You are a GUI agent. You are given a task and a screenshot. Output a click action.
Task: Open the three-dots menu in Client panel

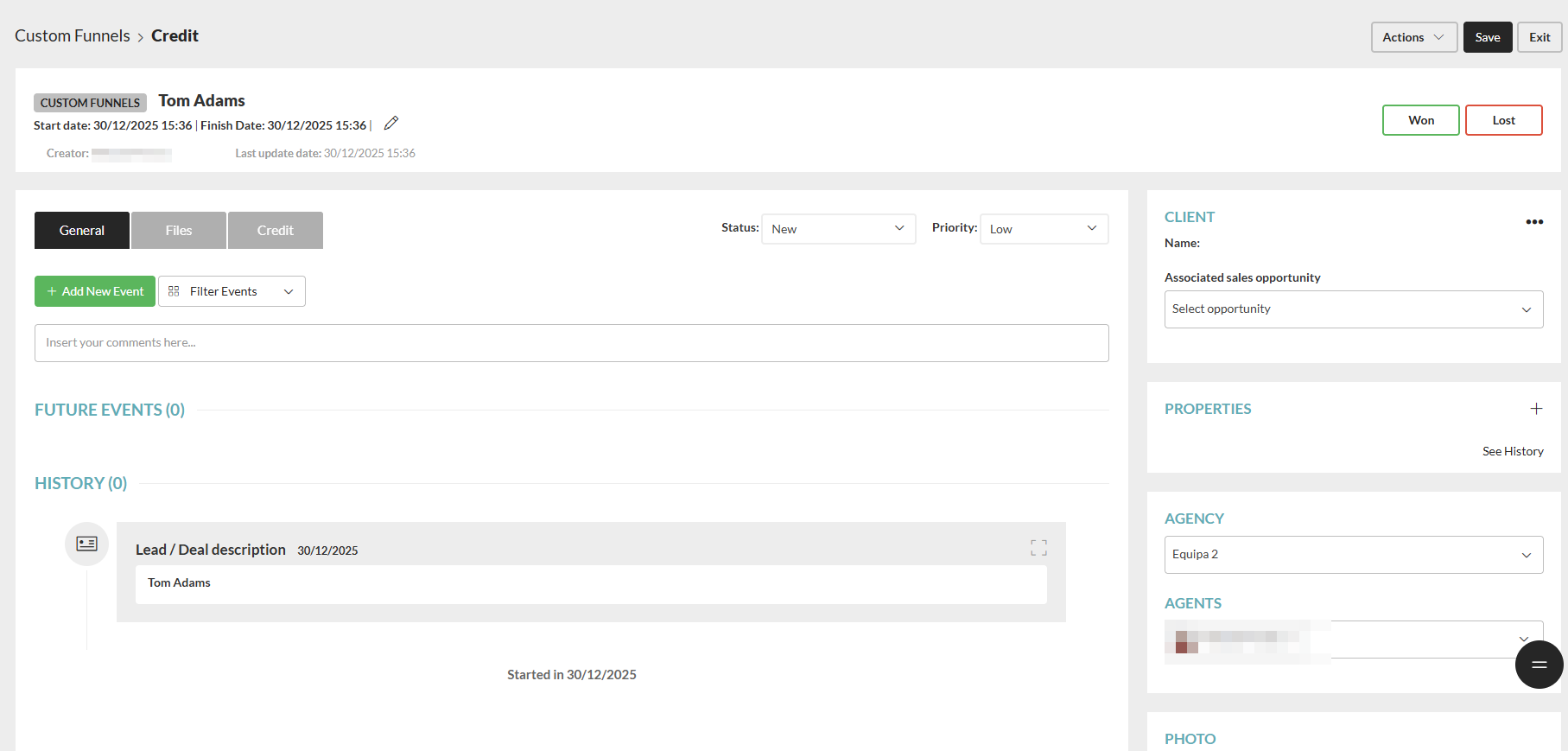point(1533,222)
